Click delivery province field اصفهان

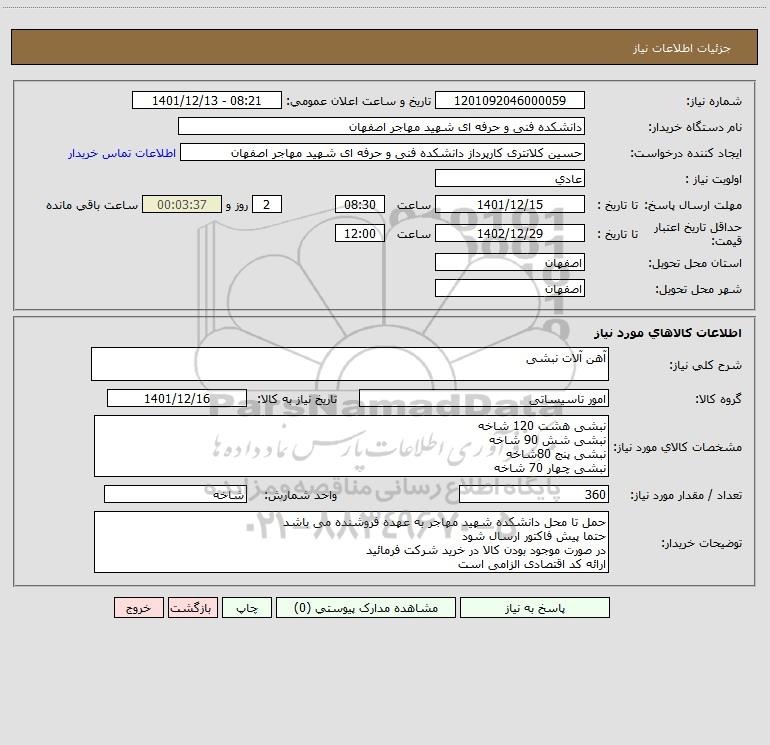(510, 262)
